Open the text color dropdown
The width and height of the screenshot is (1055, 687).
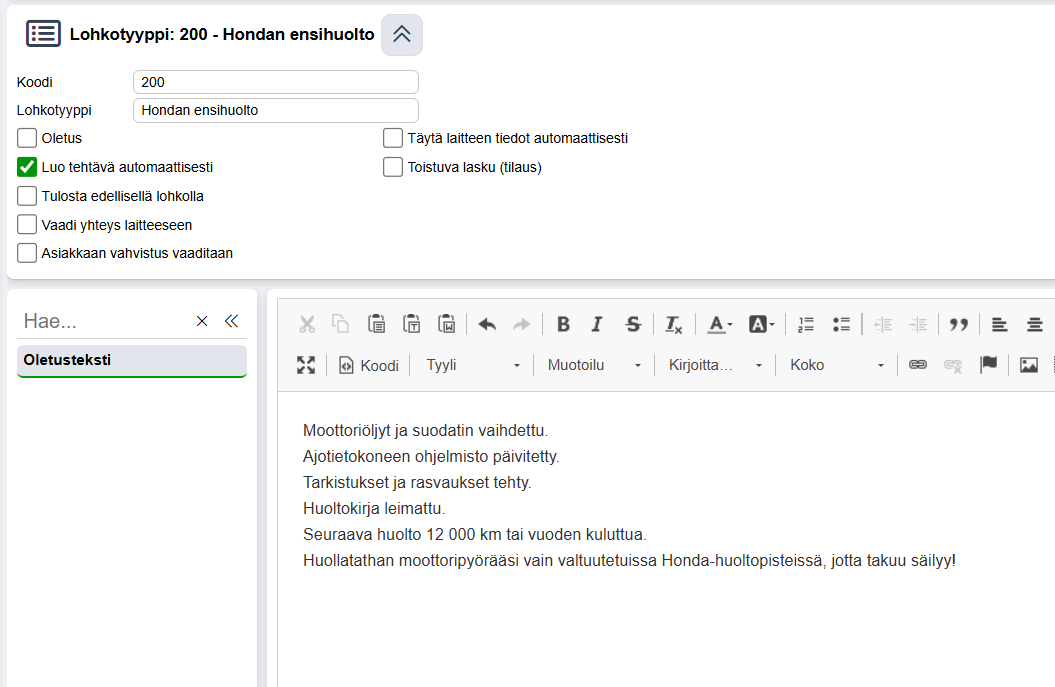click(719, 324)
